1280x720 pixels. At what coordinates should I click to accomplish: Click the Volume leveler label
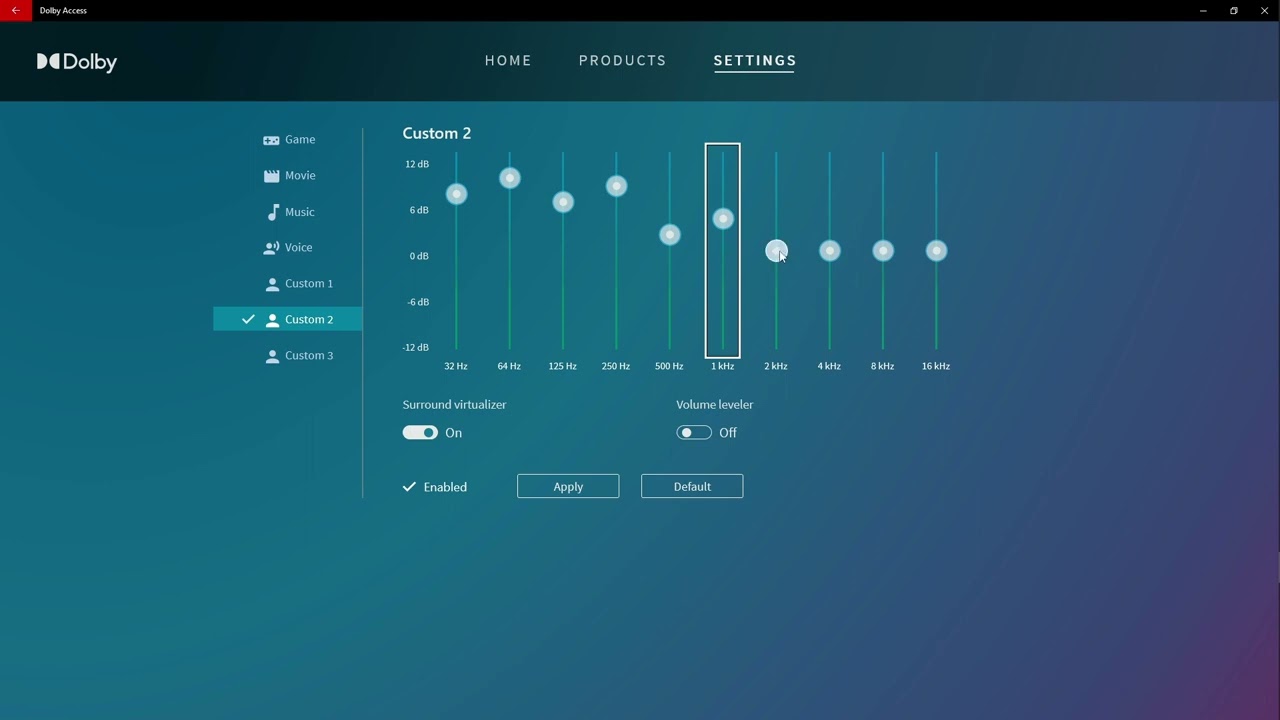[715, 404]
